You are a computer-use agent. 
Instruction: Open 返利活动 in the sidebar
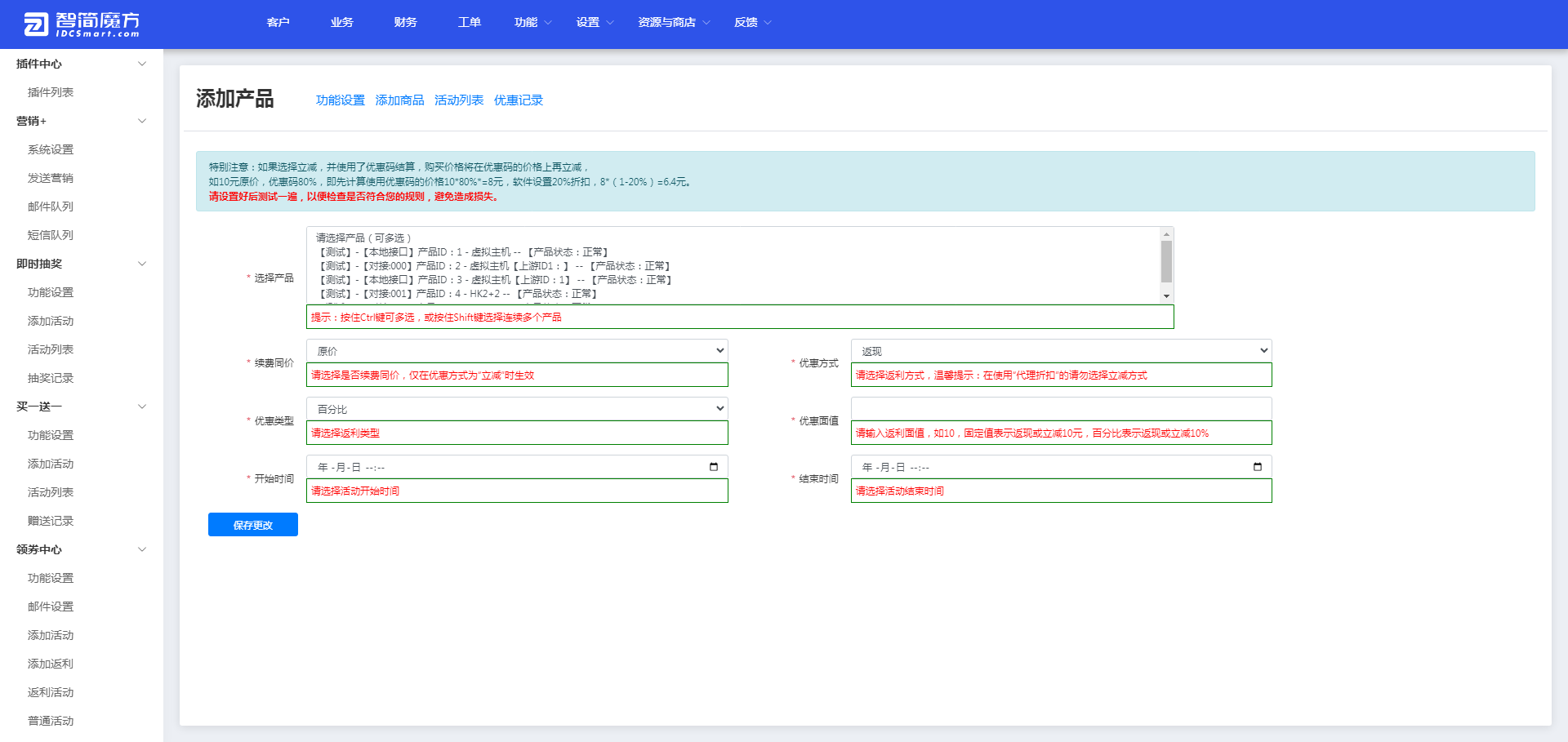[x=51, y=692]
